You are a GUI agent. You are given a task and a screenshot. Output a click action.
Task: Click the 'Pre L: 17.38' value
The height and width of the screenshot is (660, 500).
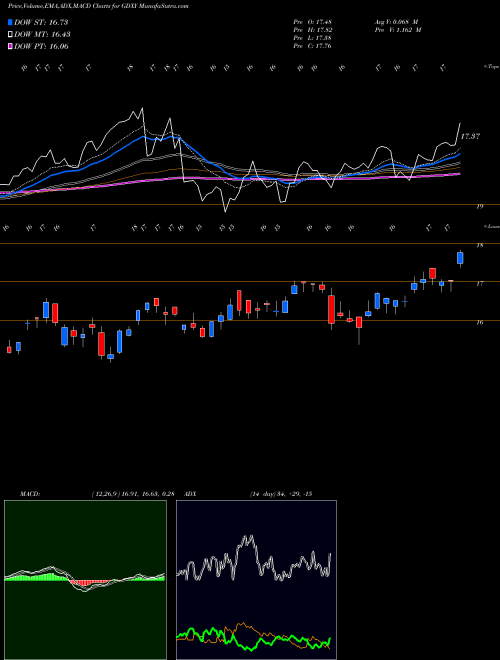tap(313, 38)
